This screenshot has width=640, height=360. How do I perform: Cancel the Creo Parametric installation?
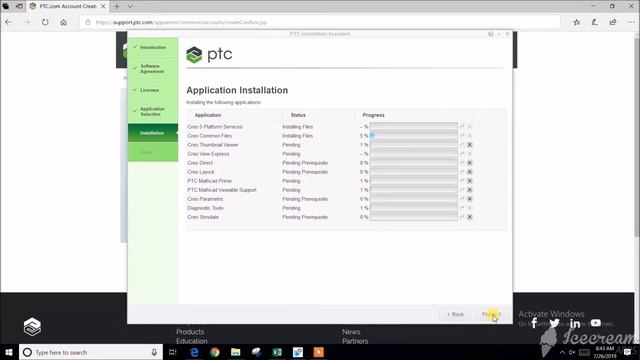pos(470,199)
